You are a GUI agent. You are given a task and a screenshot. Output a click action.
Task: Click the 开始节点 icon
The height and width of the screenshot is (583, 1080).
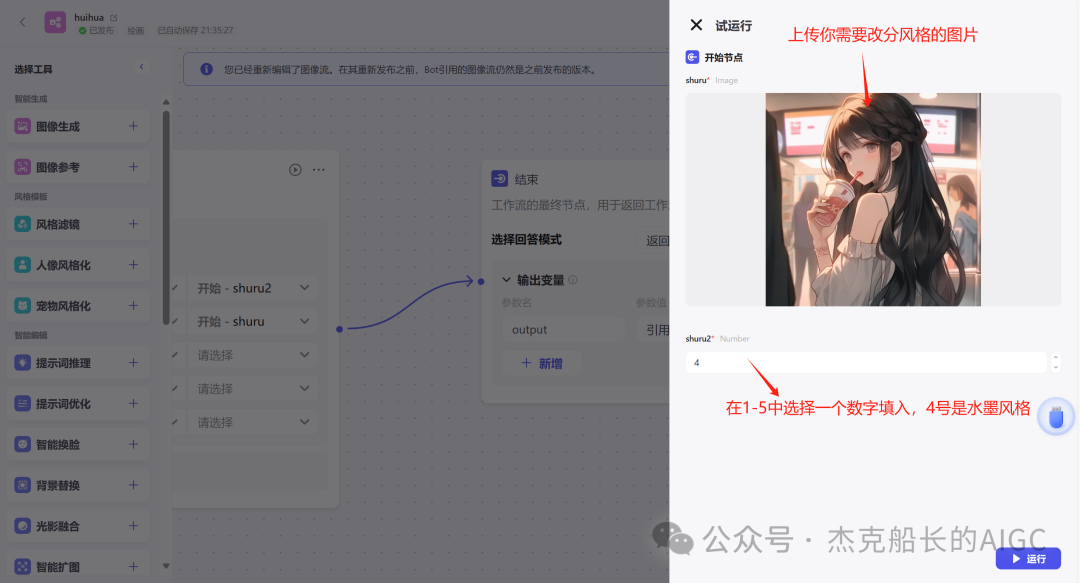pyautogui.click(x=692, y=57)
